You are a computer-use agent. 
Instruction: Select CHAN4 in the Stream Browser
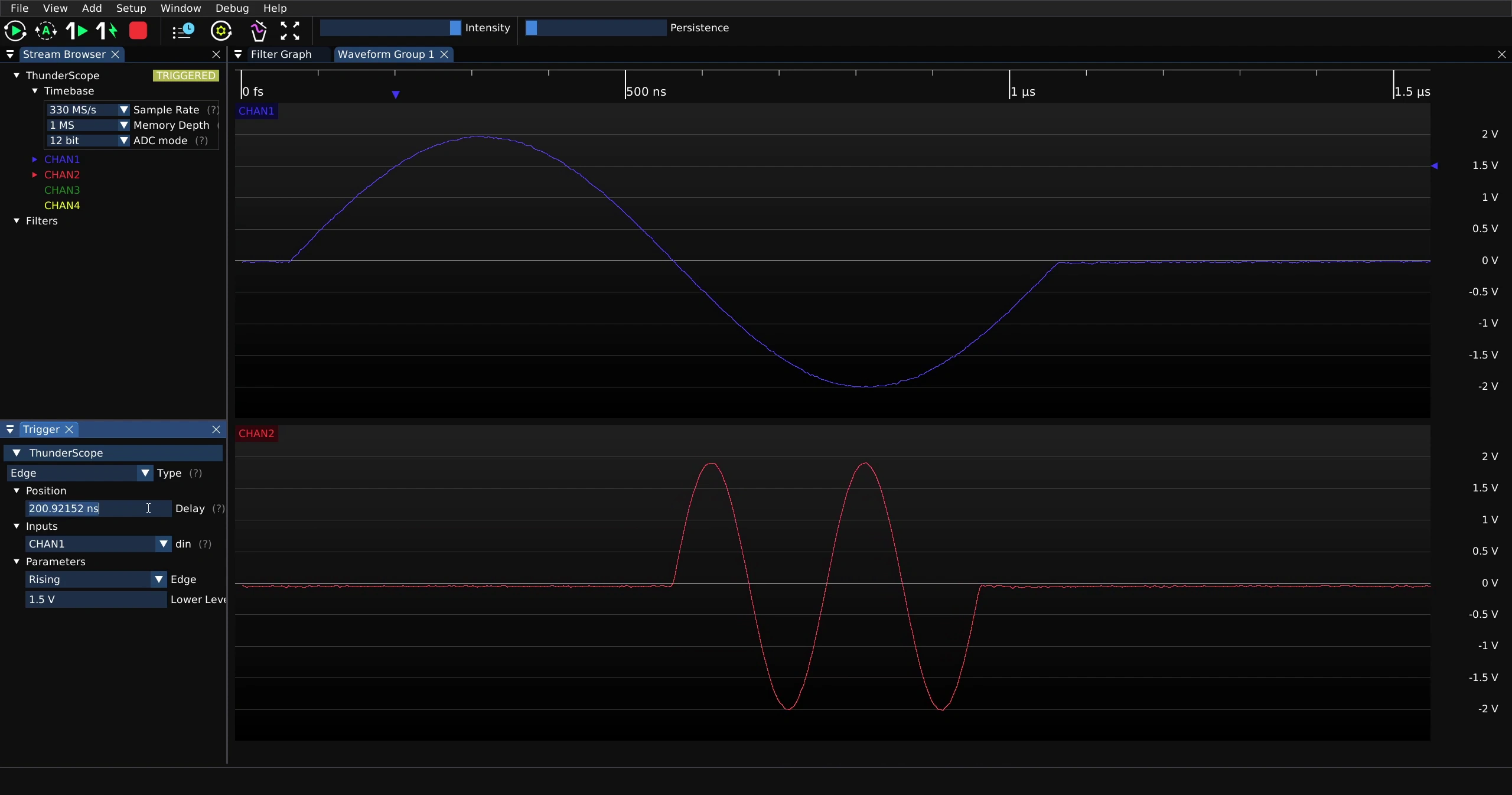62,206
